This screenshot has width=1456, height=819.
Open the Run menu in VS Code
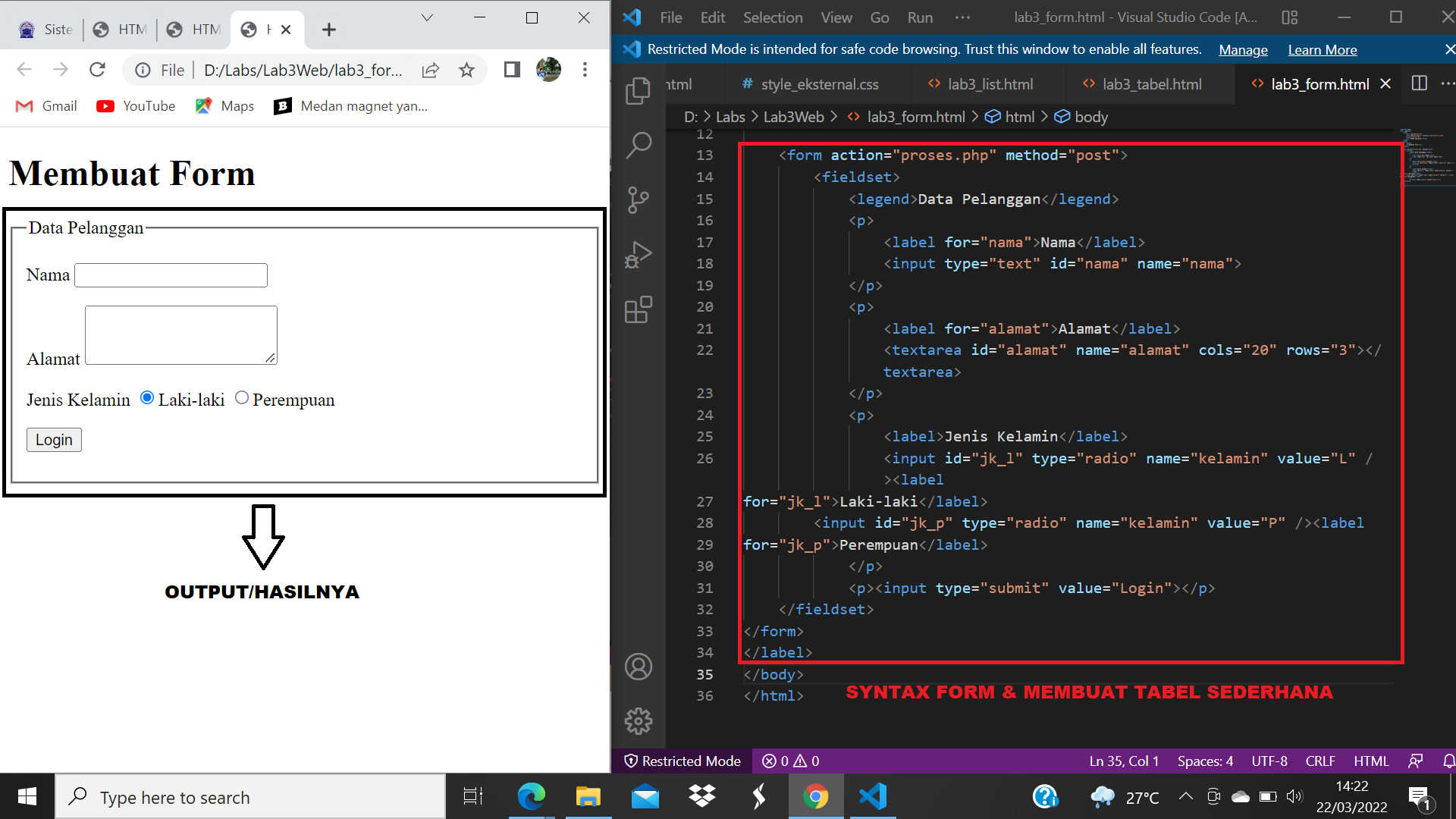[x=919, y=17]
